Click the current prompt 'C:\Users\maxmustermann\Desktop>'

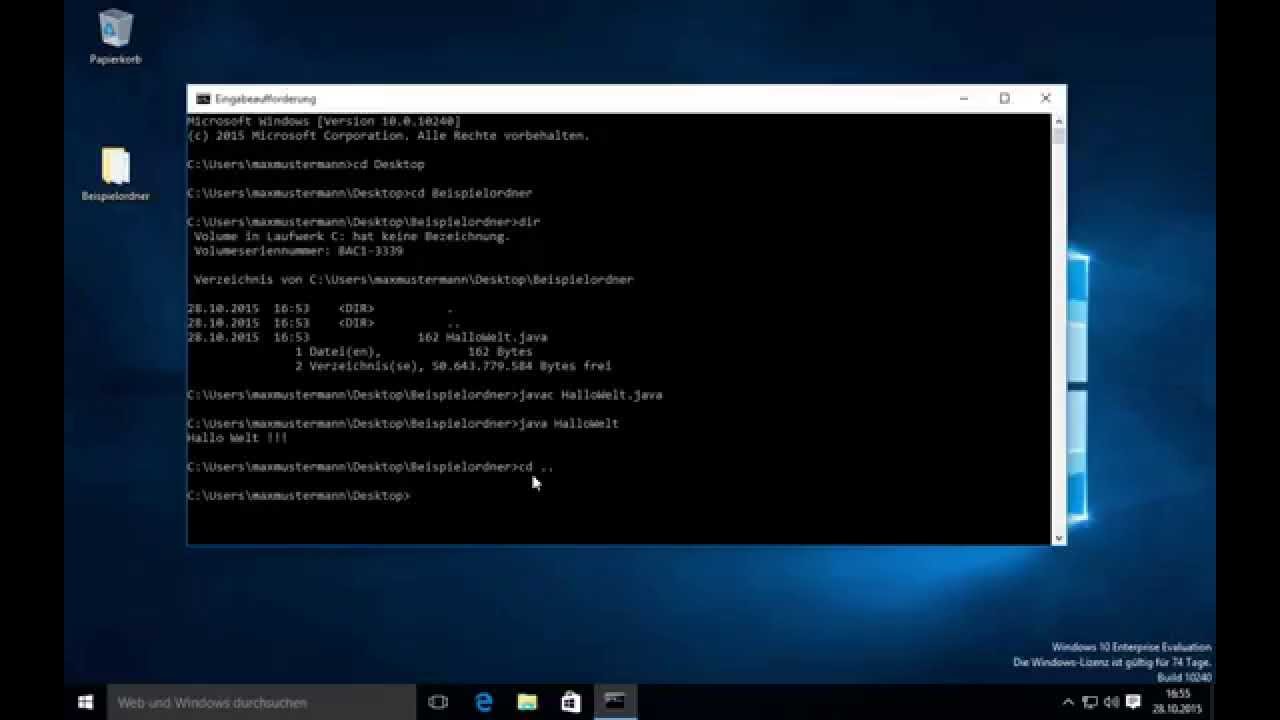pyautogui.click(x=298, y=496)
